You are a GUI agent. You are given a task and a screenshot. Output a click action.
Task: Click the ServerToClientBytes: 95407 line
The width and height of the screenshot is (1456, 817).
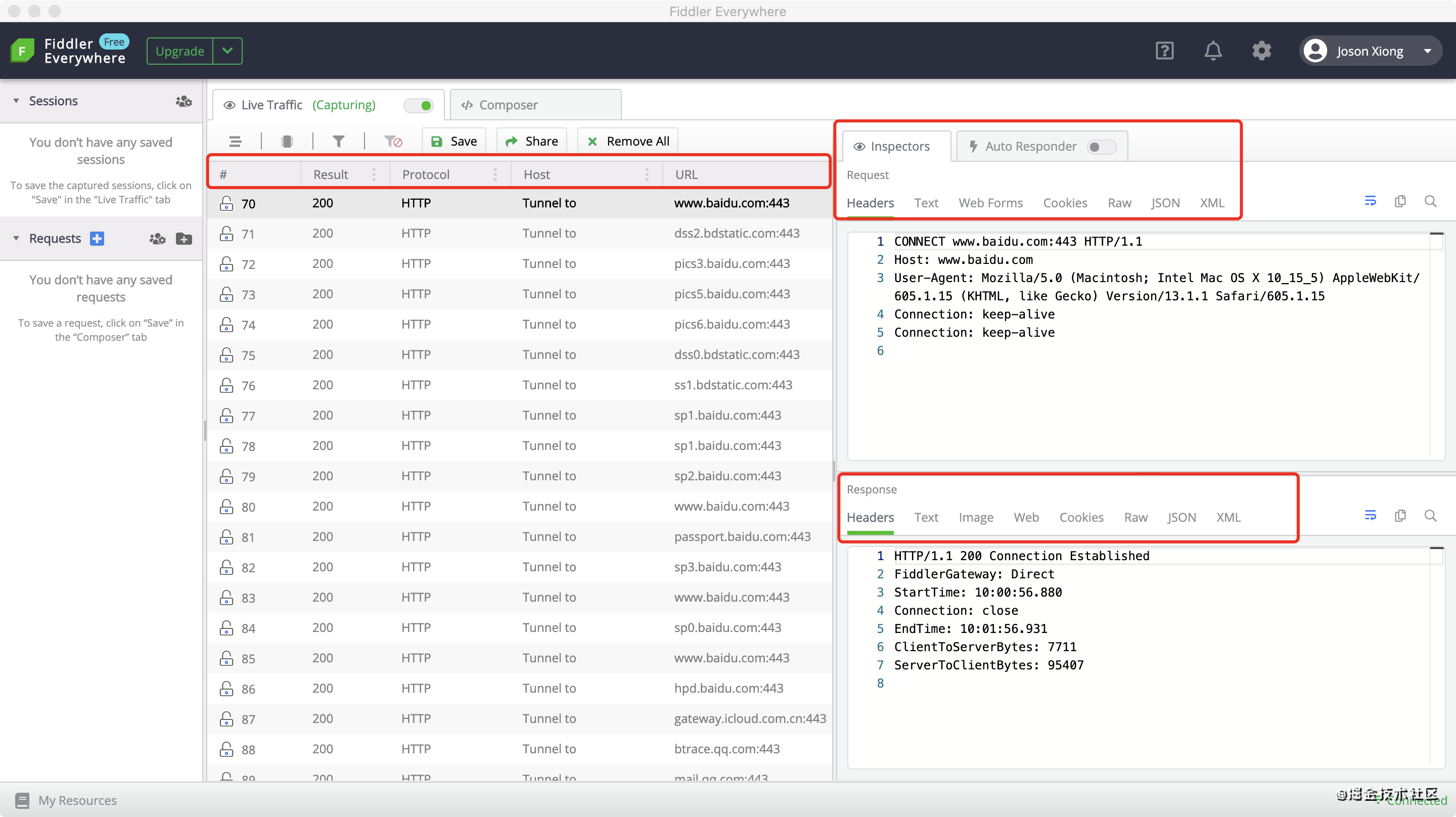coord(988,665)
